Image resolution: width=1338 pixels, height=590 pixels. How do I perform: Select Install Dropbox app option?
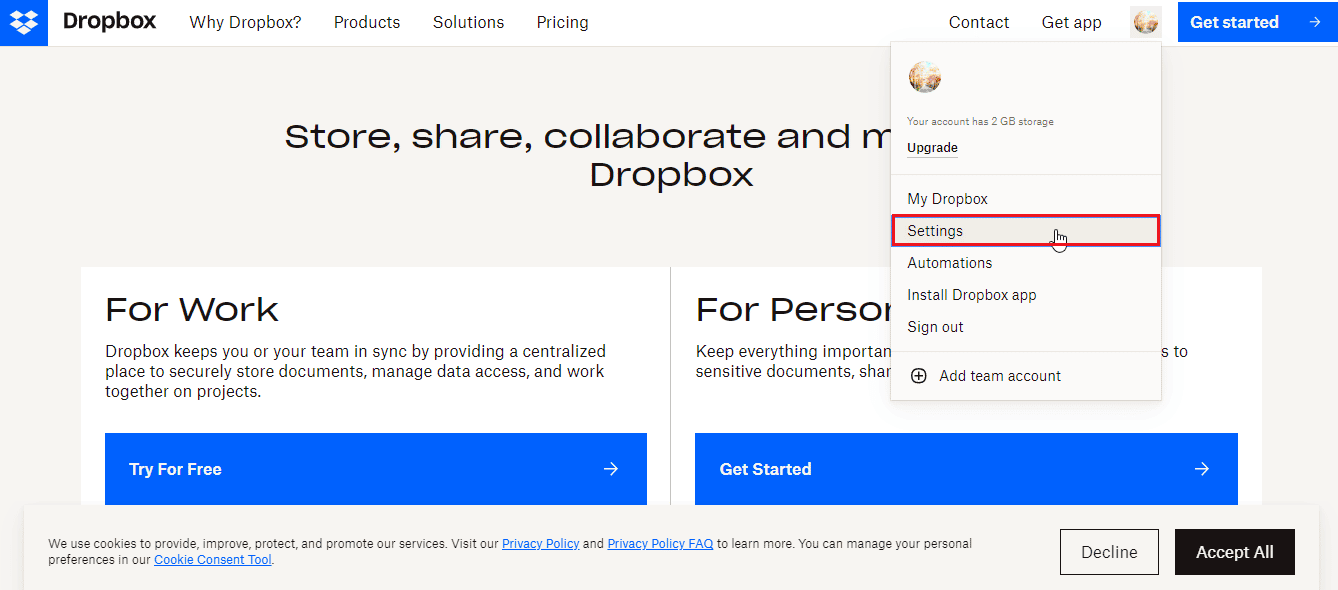coord(971,294)
